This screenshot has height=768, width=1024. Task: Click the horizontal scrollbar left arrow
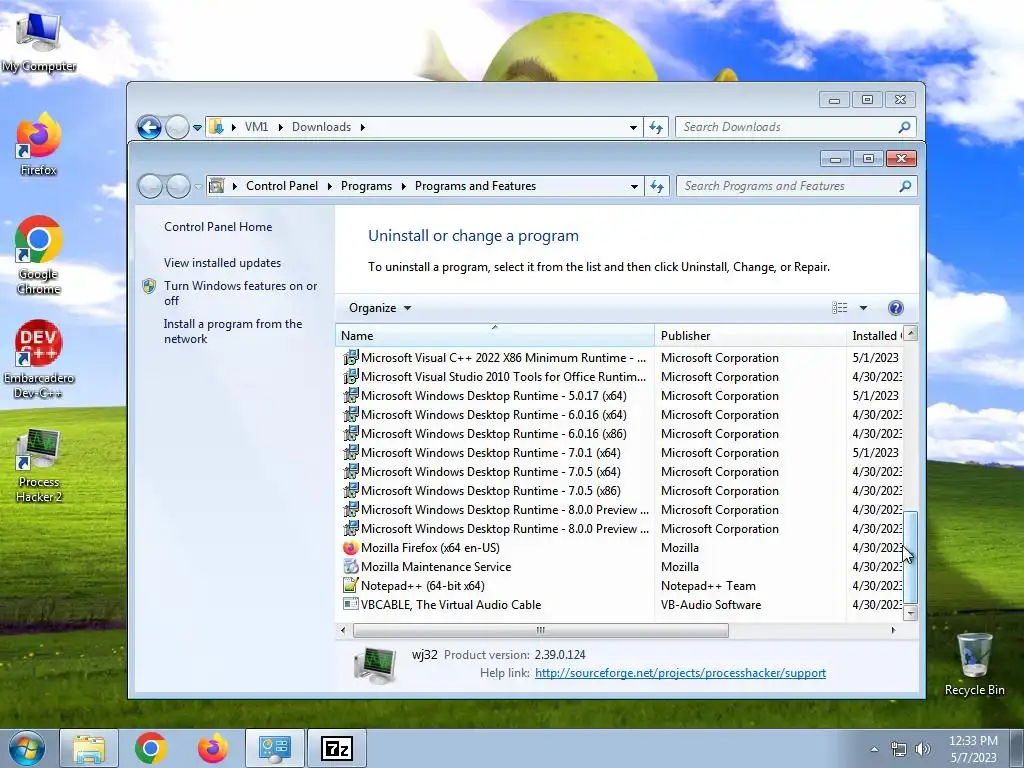[x=344, y=630]
